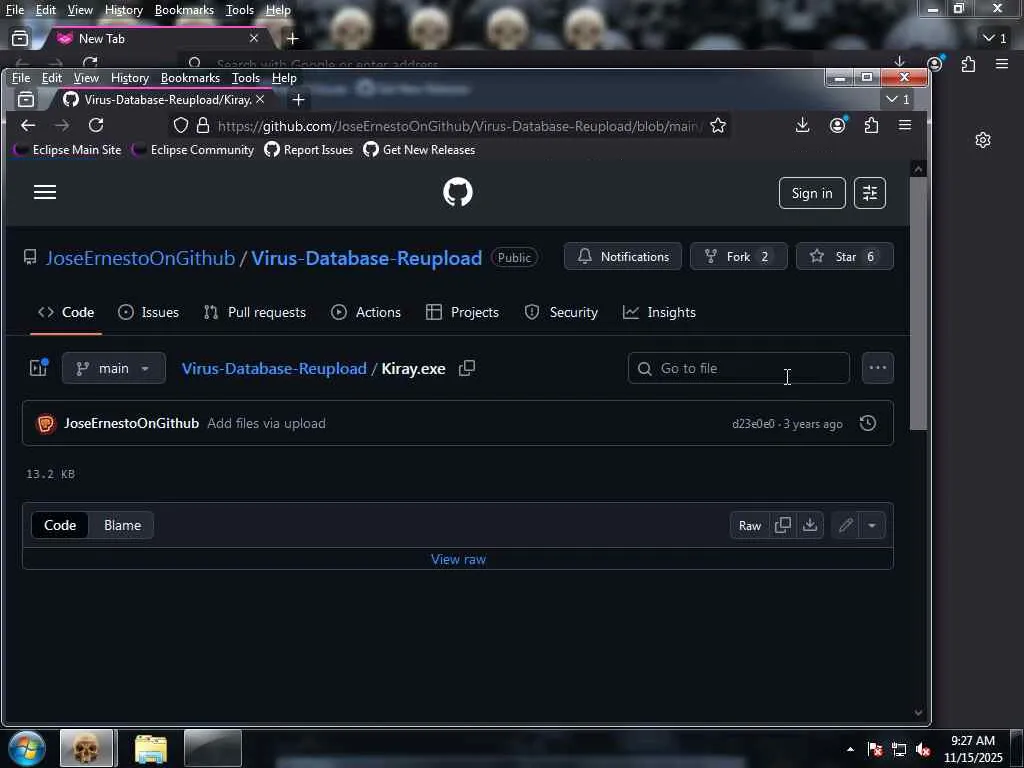The width and height of the screenshot is (1024, 768).
Task: Open extensions puzzle icon in front window
Action: [x=871, y=125]
